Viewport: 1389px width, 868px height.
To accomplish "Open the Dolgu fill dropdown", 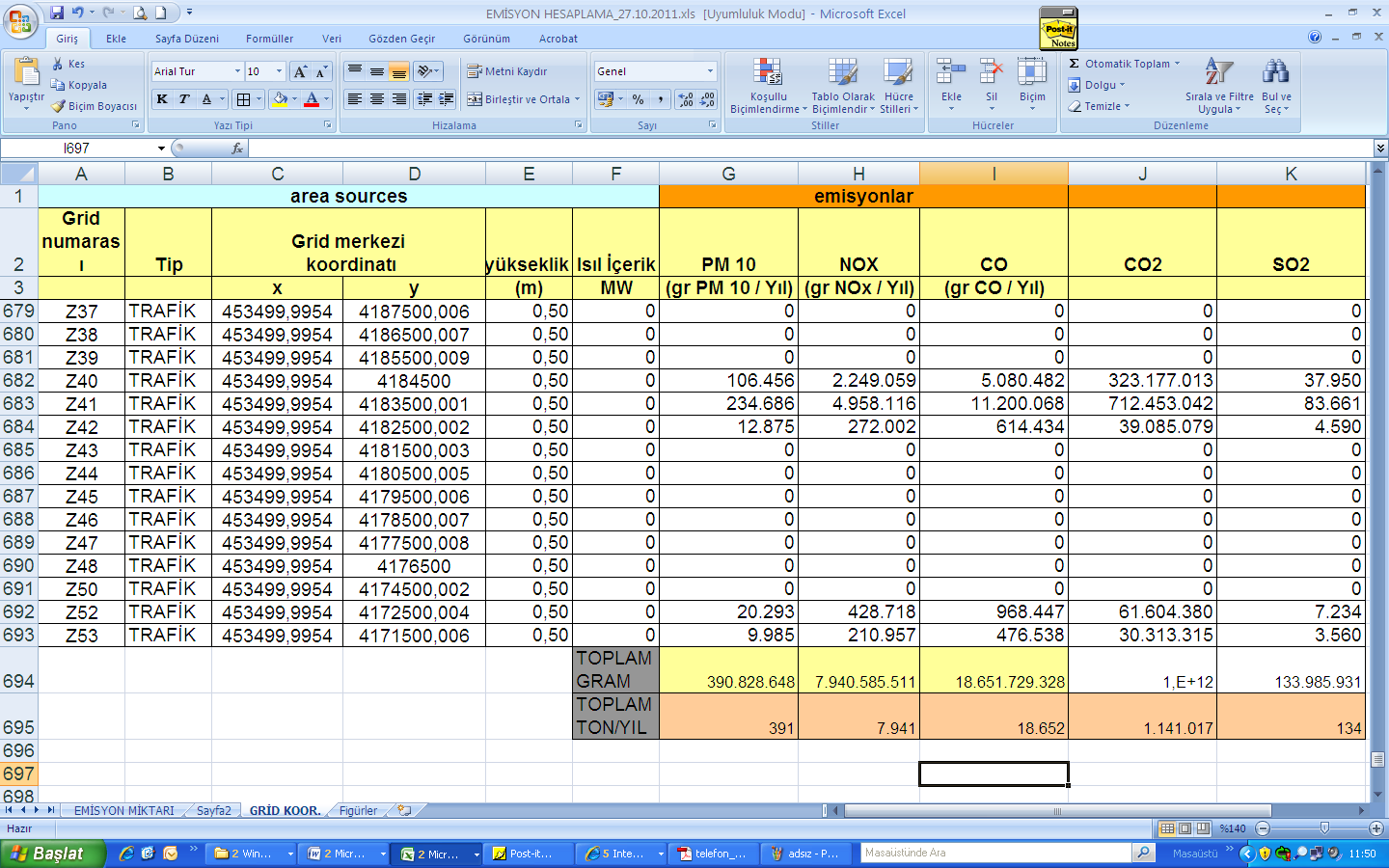I will (x=1097, y=85).
